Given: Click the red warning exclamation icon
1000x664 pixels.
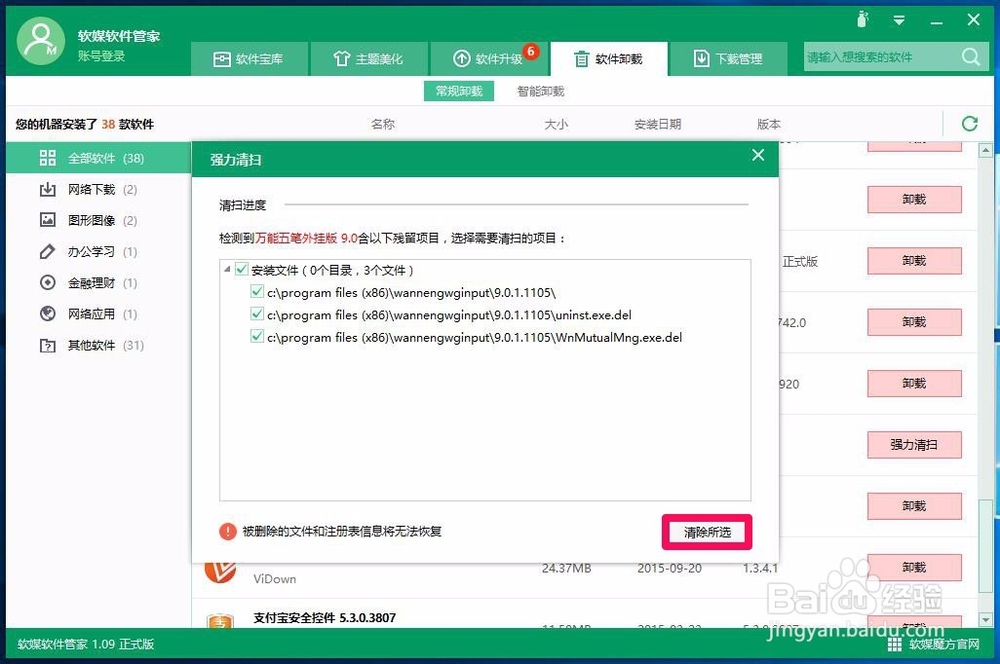Looking at the screenshot, I should pyautogui.click(x=228, y=531).
